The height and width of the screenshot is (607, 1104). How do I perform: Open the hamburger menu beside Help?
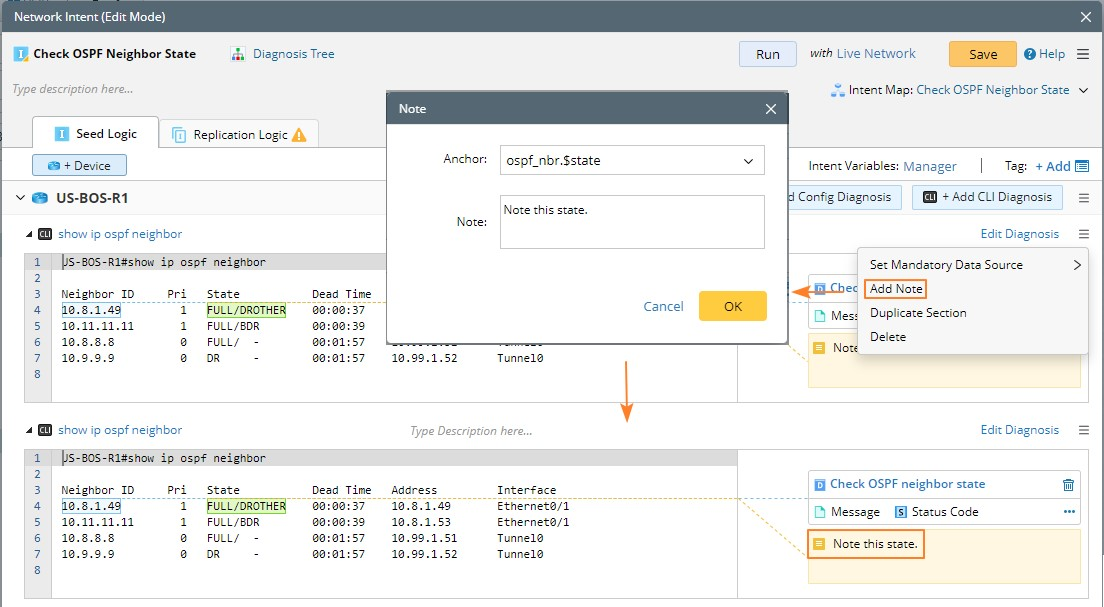(1083, 54)
